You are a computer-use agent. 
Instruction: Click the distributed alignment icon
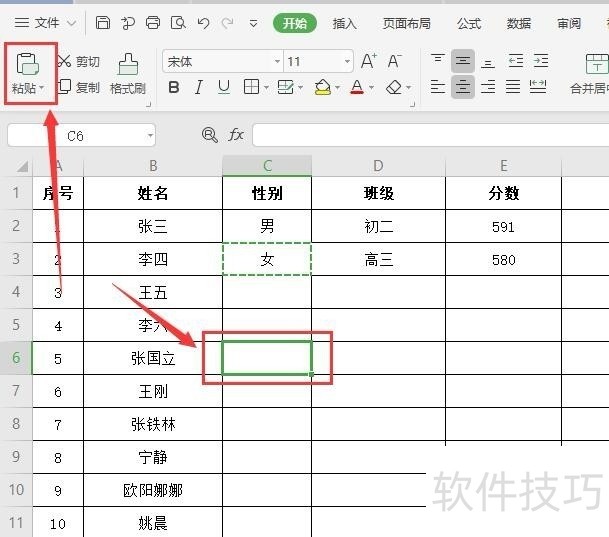(538, 87)
